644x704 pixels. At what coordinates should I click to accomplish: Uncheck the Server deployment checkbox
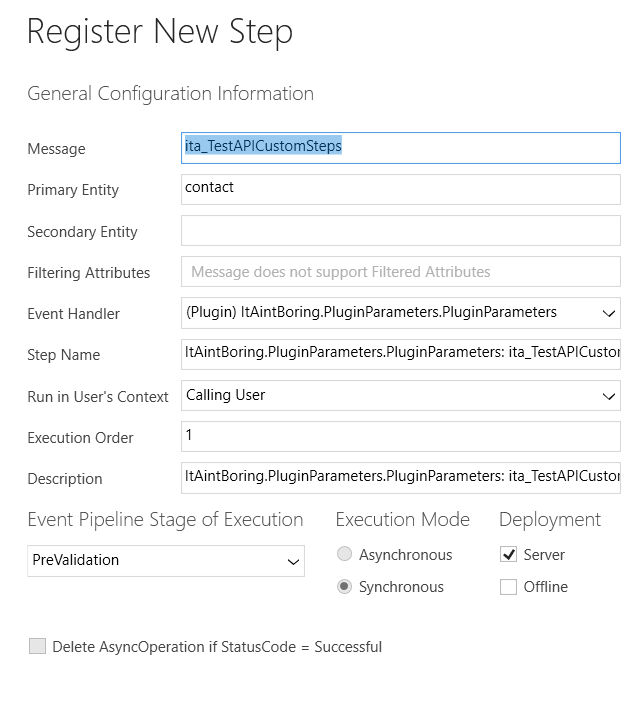[508, 554]
